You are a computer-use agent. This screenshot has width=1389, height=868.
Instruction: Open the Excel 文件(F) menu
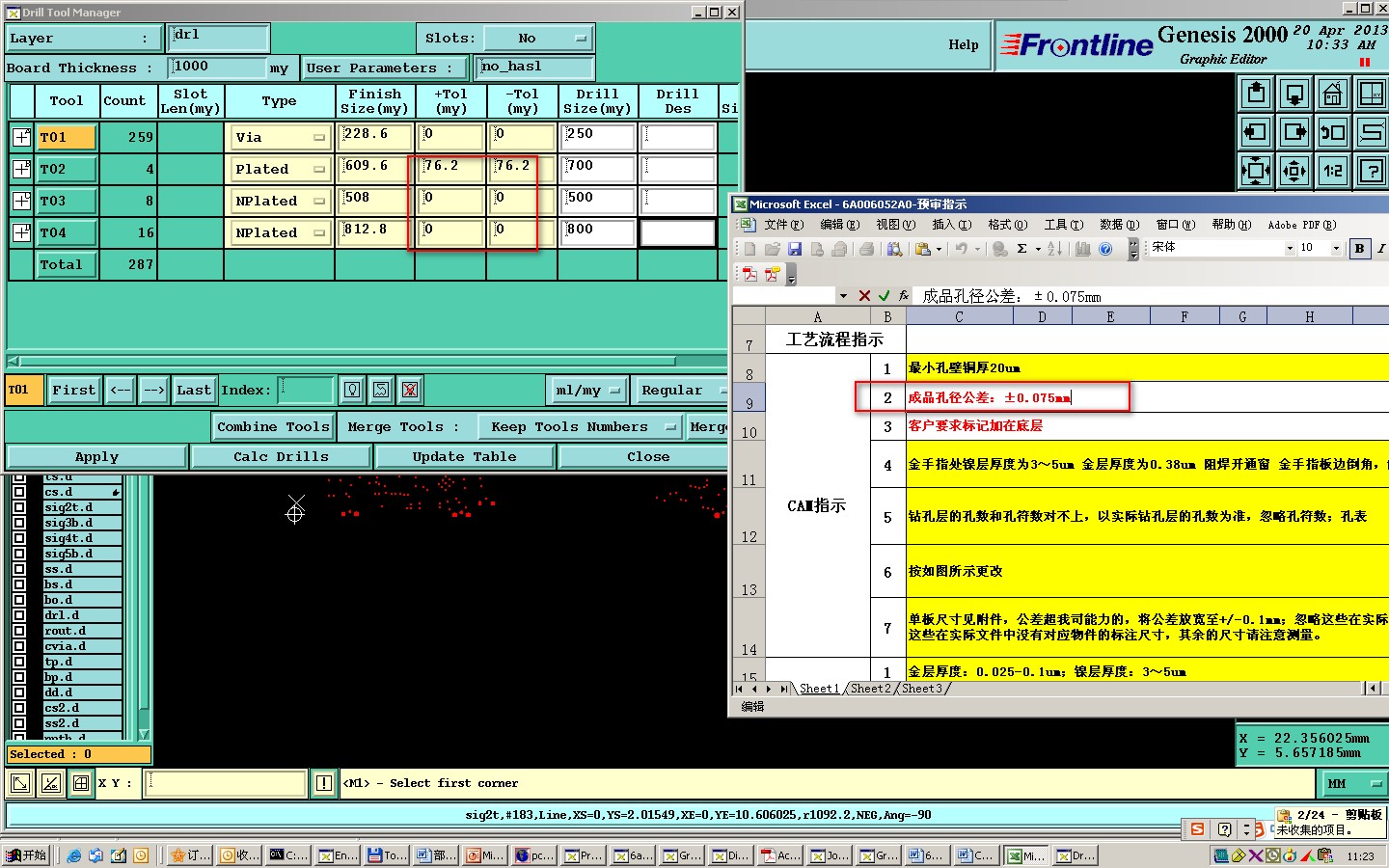click(x=783, y=225)
